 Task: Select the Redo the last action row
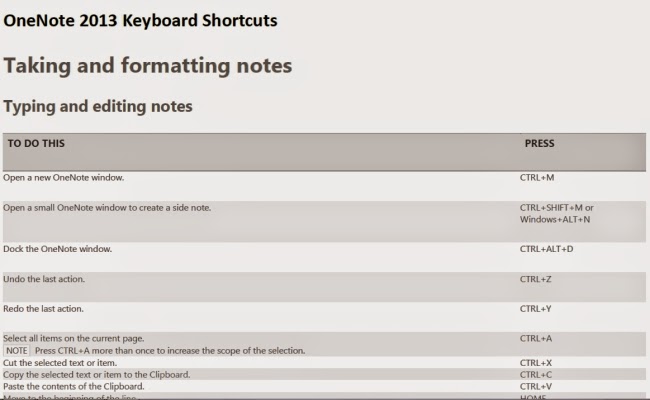click(x=324, y=317)
